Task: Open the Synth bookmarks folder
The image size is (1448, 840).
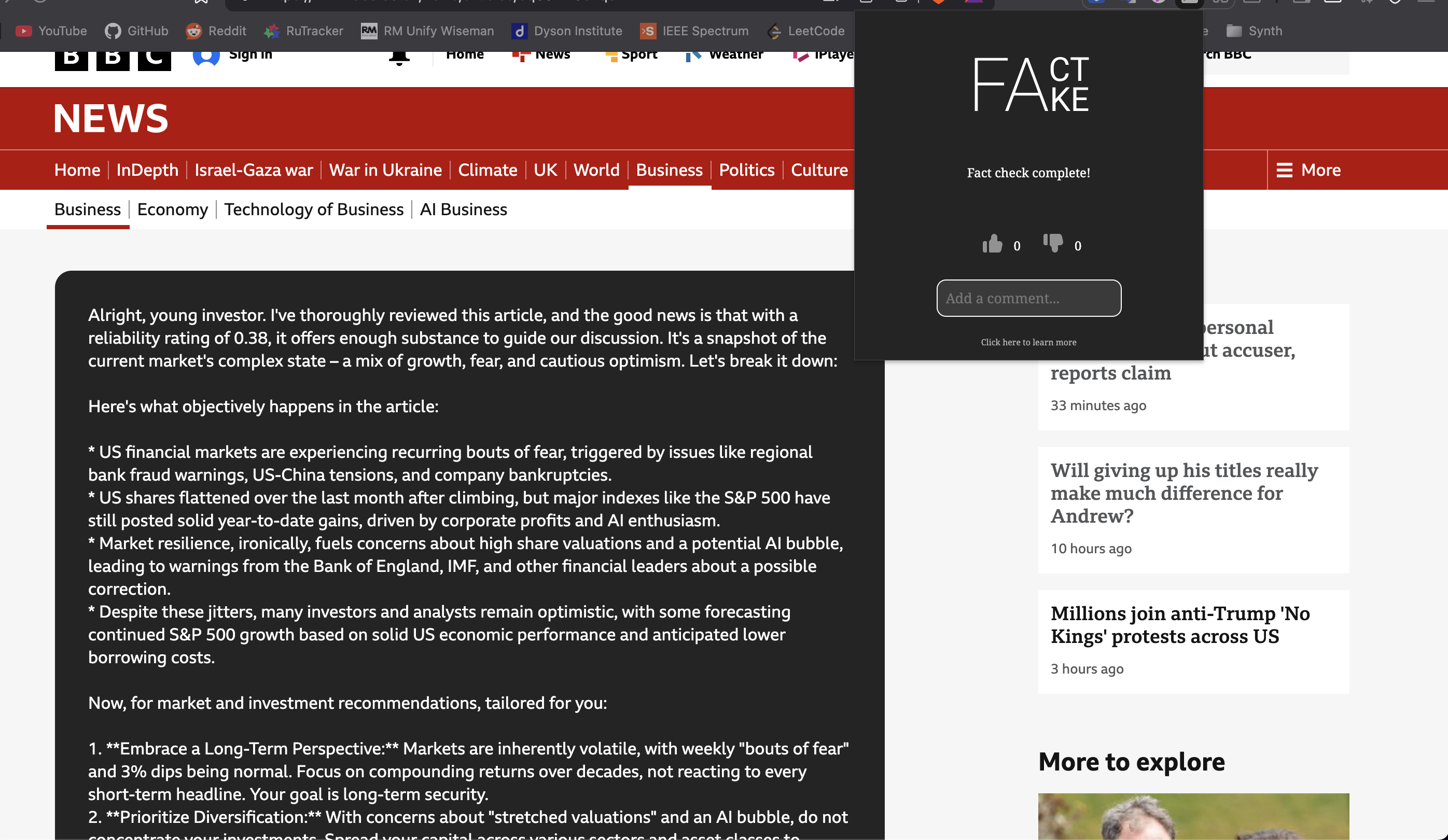Action: click(x=1255, y=31)
